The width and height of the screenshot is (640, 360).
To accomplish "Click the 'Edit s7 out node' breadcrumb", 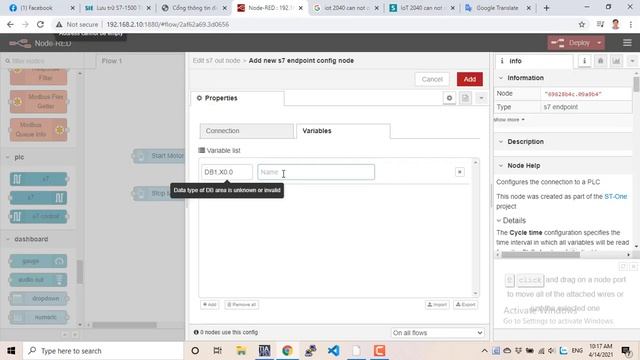I will 216,60.
